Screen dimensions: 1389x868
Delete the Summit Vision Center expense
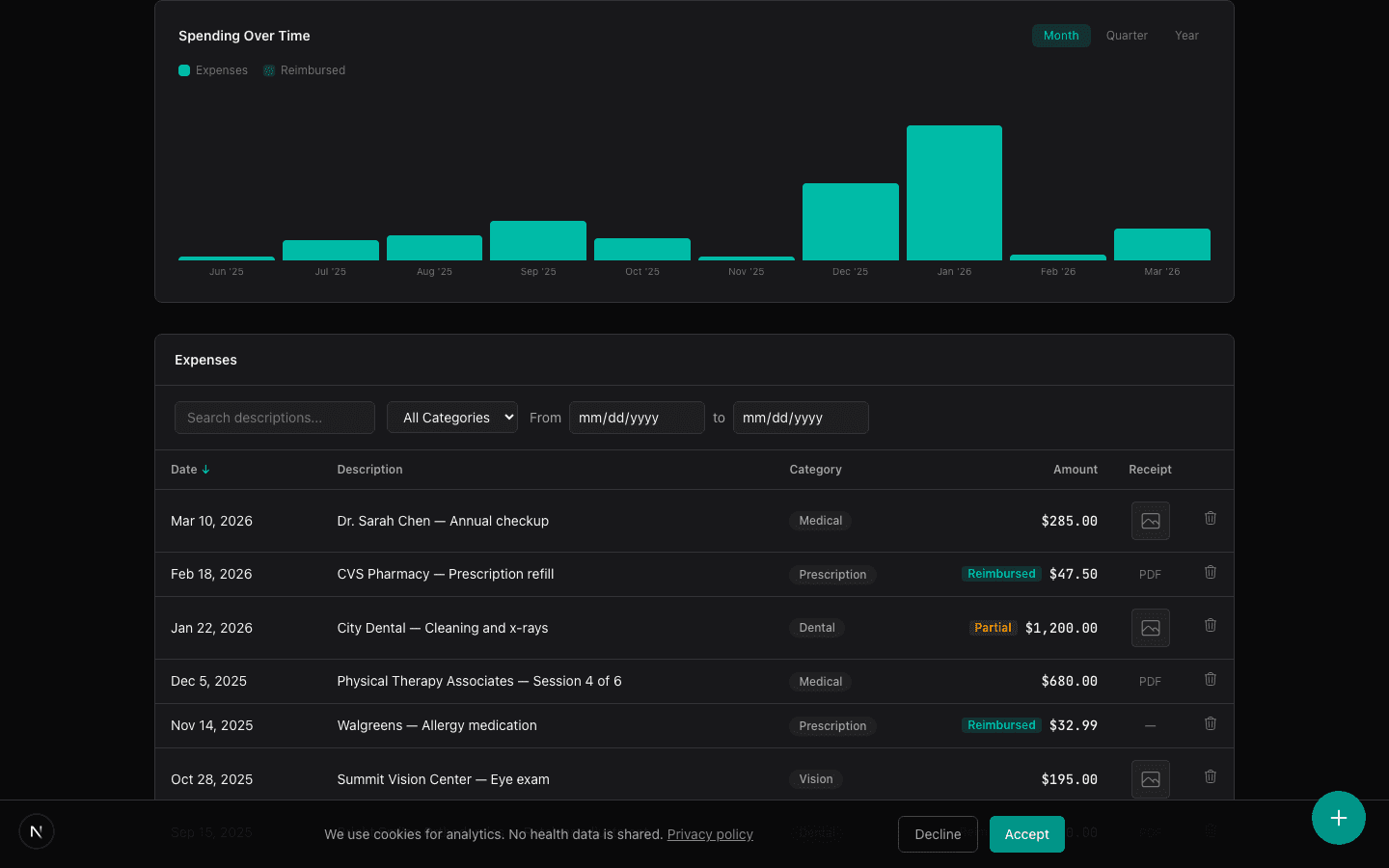coord(1211,777)
